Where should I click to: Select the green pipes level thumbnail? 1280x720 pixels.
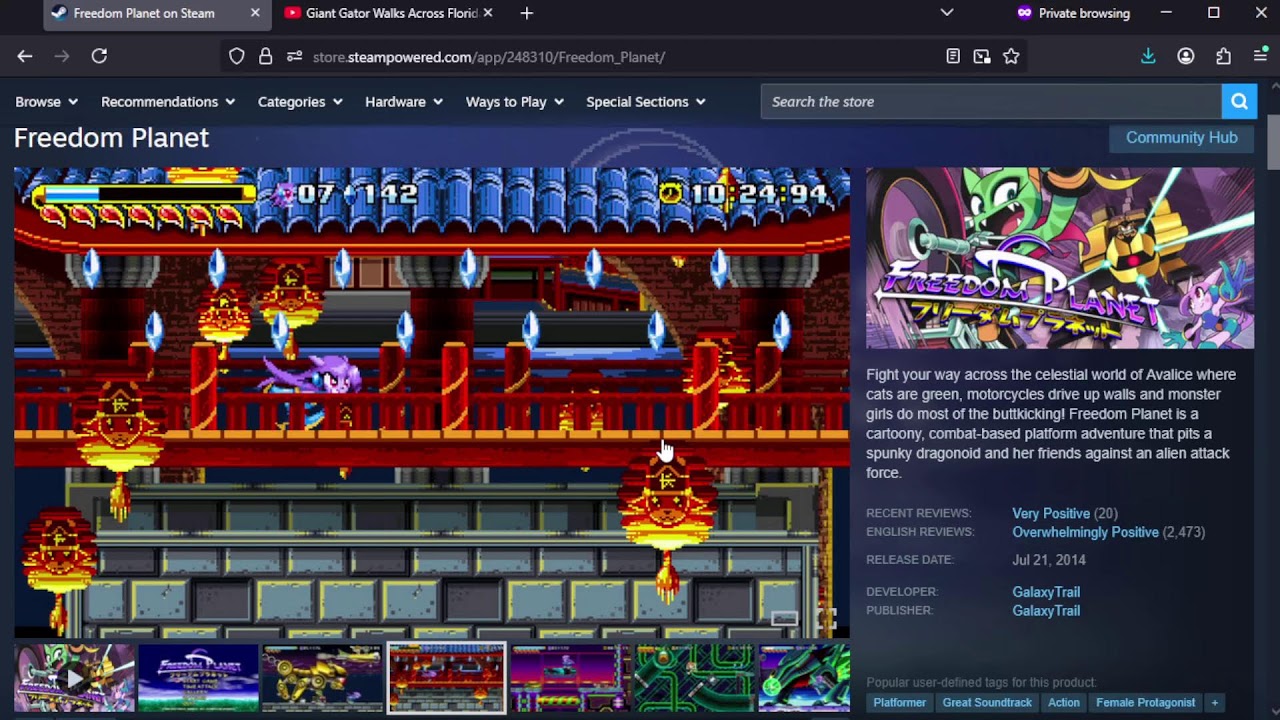[x=694, y=678]
